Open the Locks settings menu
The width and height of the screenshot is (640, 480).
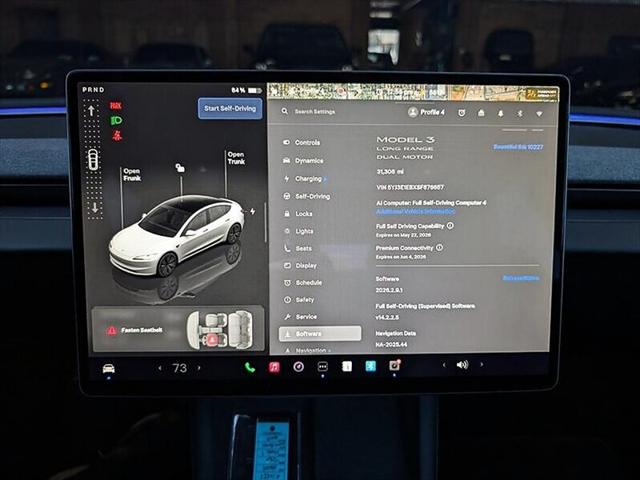298,214
